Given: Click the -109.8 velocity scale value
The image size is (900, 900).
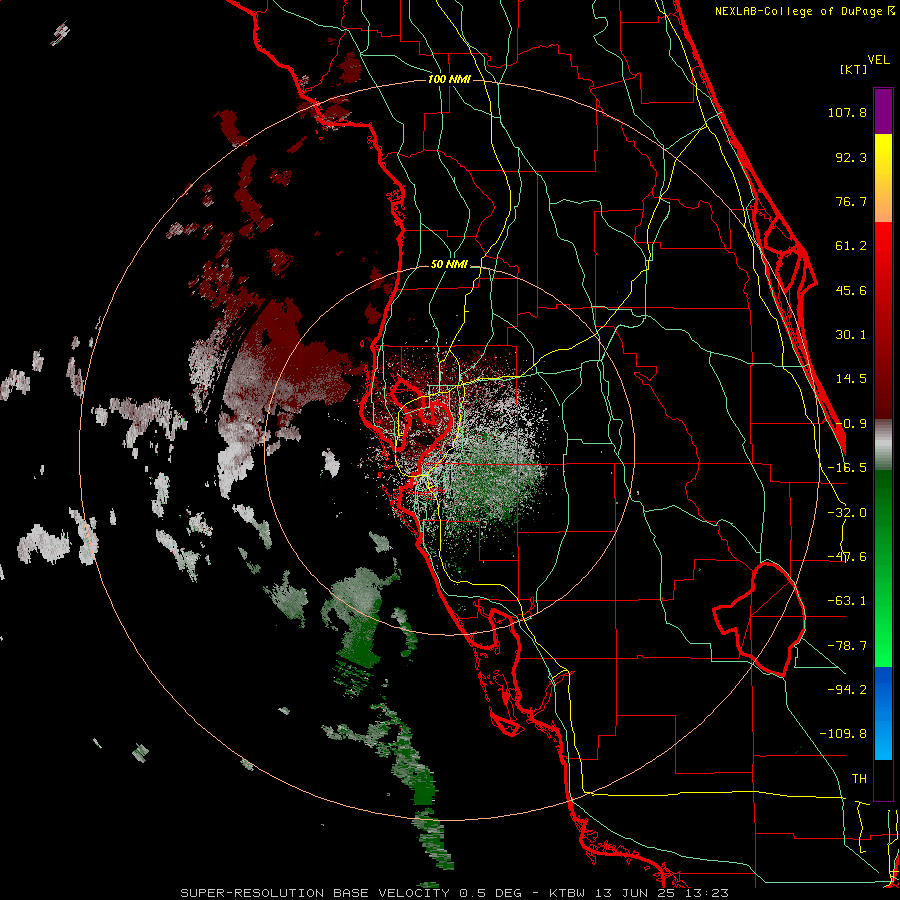Looking at the screenshot, I should click(x=843, y=734).
